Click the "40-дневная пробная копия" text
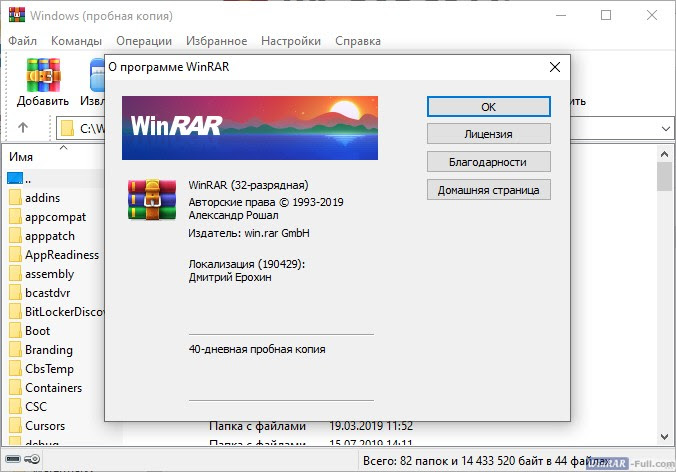The height and width of the screenshot is (472, 676). click(257, 349)
